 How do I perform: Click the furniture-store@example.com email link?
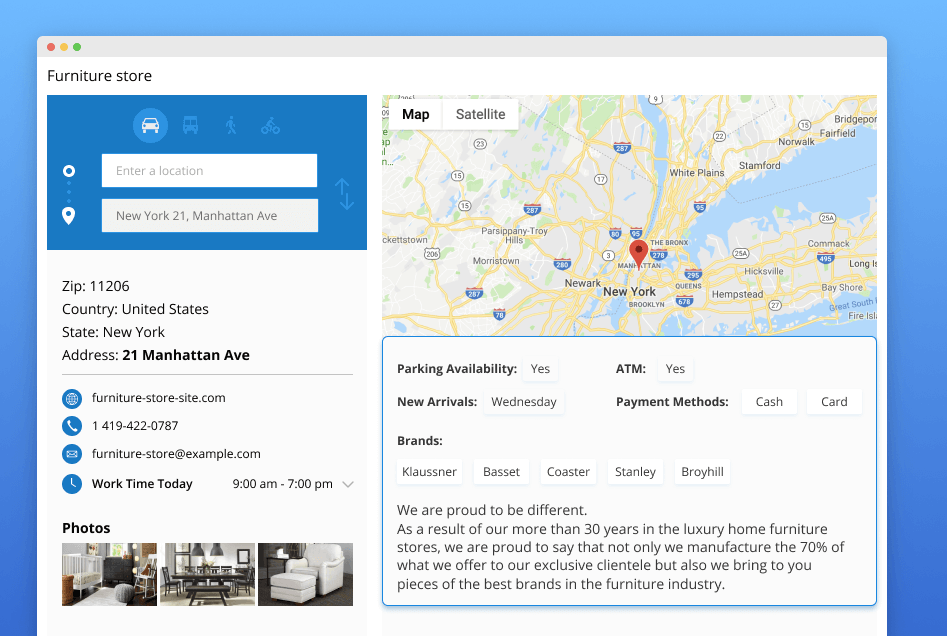point(176,454)
